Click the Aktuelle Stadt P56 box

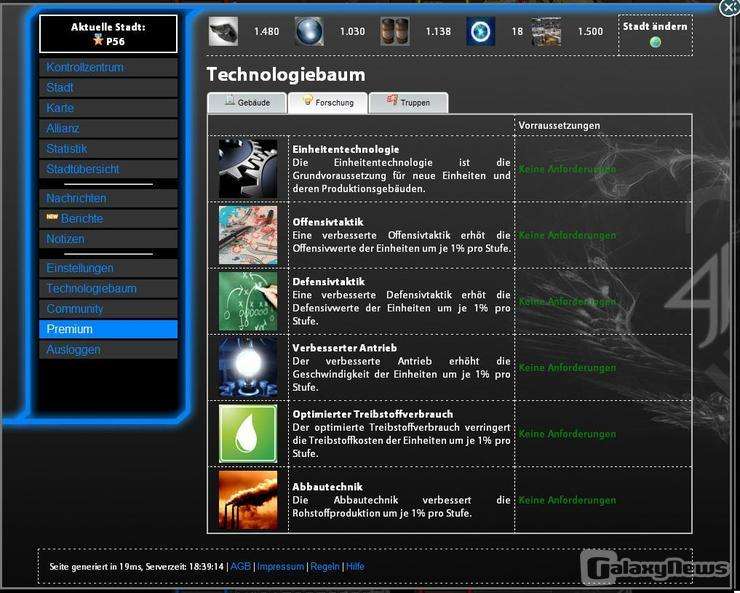[x=109, y=33]
